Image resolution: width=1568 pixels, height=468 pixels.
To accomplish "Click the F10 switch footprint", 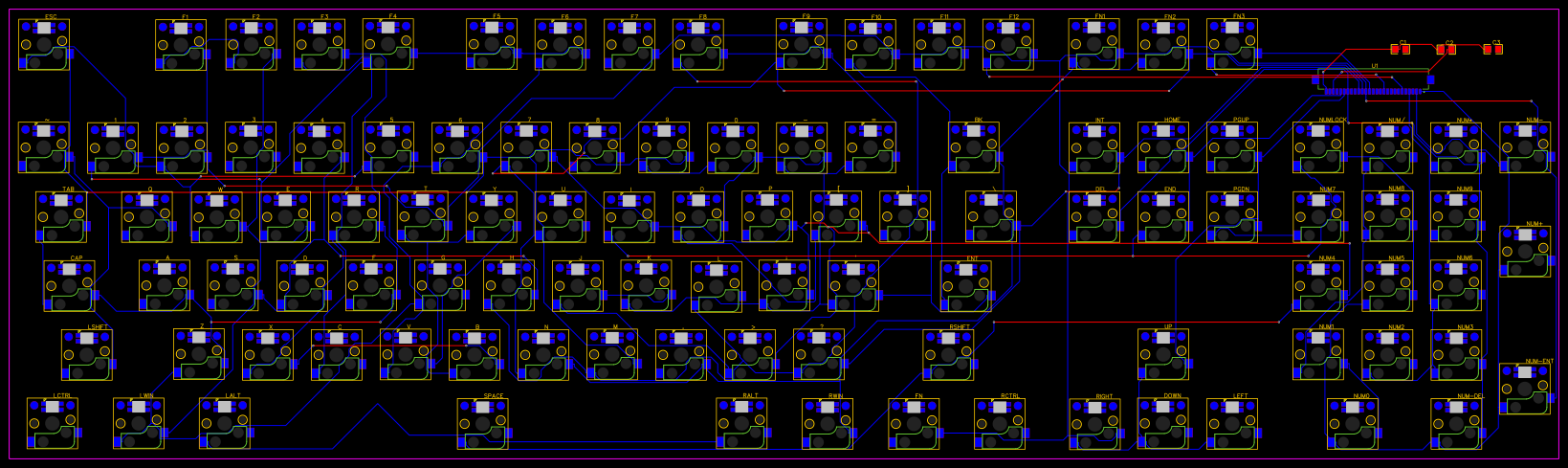I will pos(871,45).
